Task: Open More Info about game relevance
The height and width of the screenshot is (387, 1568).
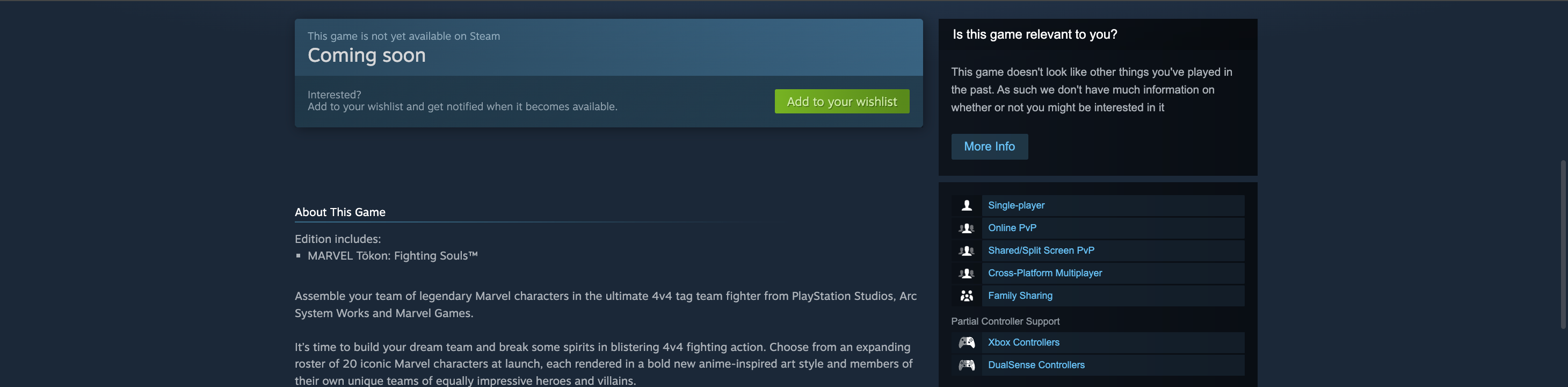Action: point(989,146)
